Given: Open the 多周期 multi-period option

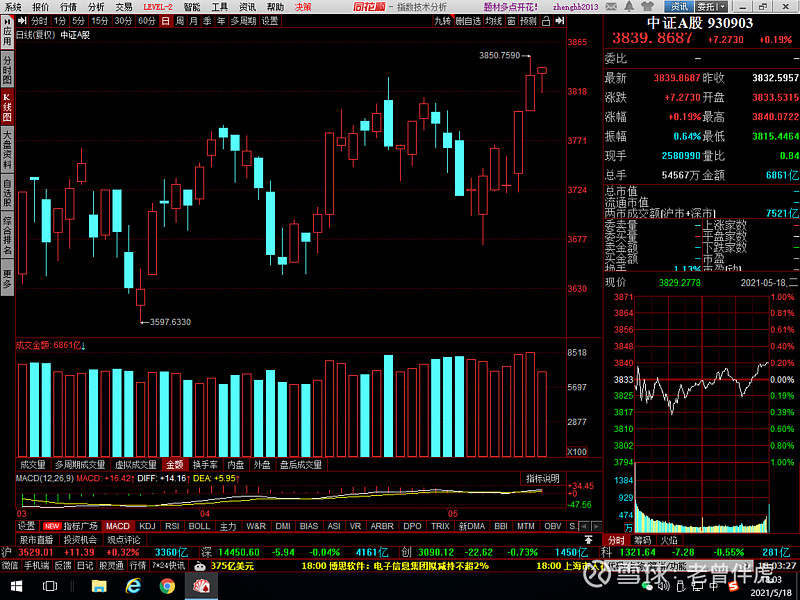Looking at the screenshot, I should coord(243,21).
